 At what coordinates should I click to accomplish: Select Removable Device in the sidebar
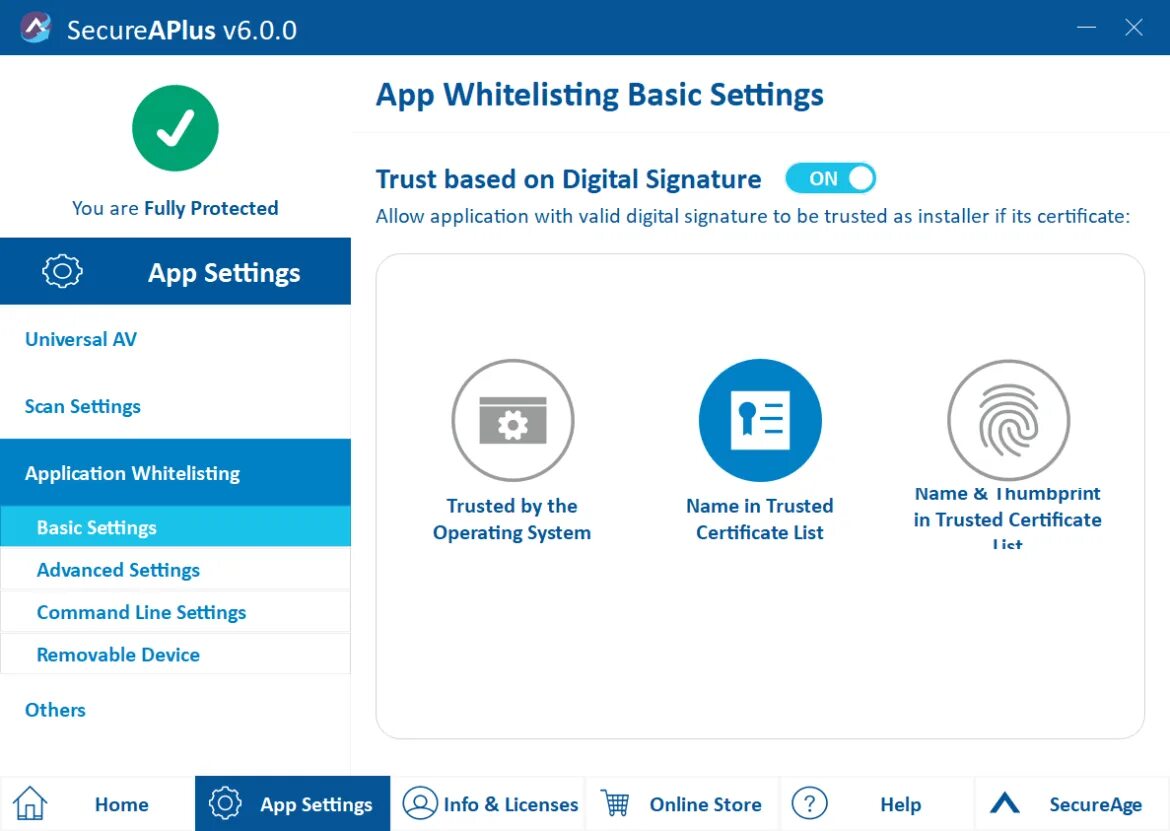[x=118, y=654]
